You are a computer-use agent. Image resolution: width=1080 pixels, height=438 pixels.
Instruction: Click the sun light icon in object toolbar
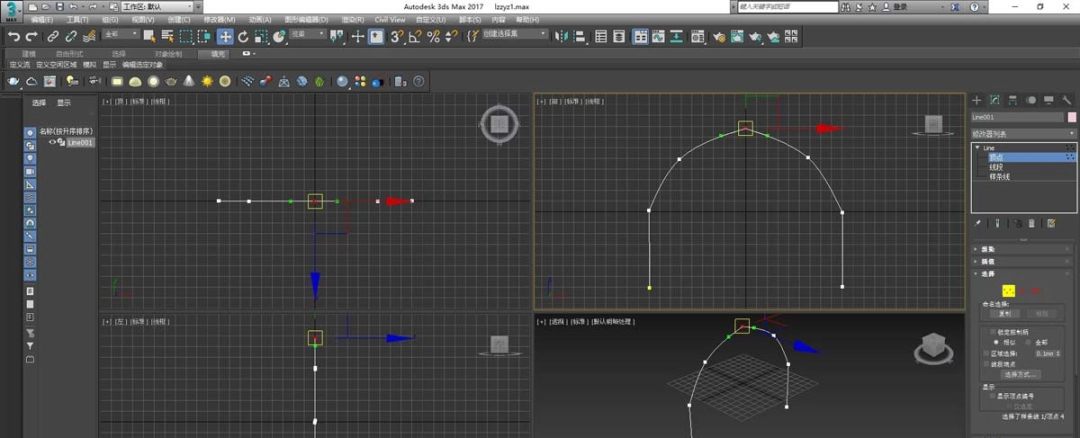pos(207,81)
